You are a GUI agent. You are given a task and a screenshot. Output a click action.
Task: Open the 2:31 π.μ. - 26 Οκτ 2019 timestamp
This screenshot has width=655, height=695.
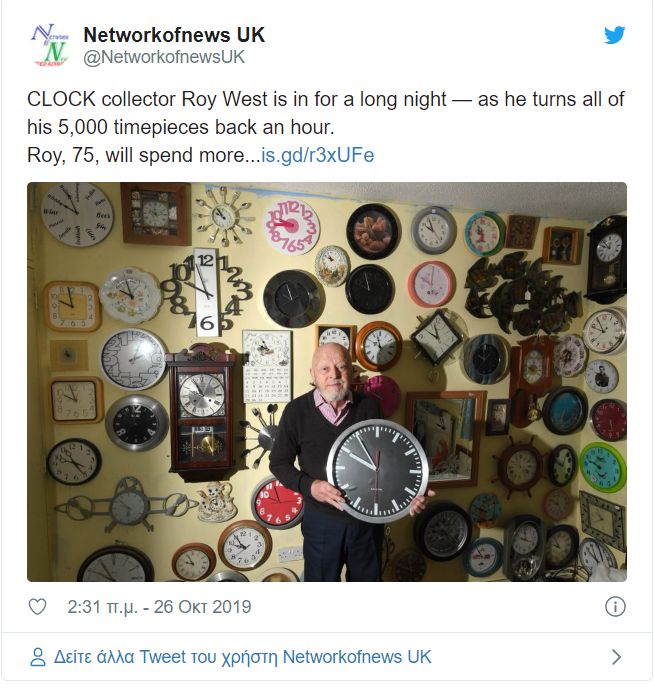pos(159,607)
